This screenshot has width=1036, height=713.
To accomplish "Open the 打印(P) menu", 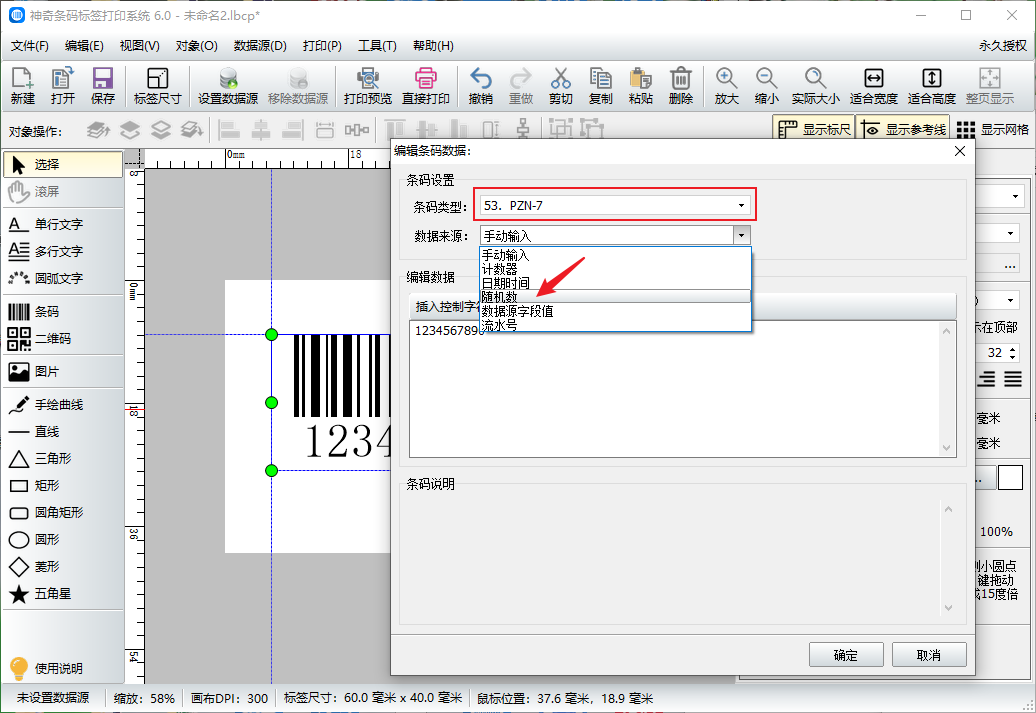I will click(322, 46).
